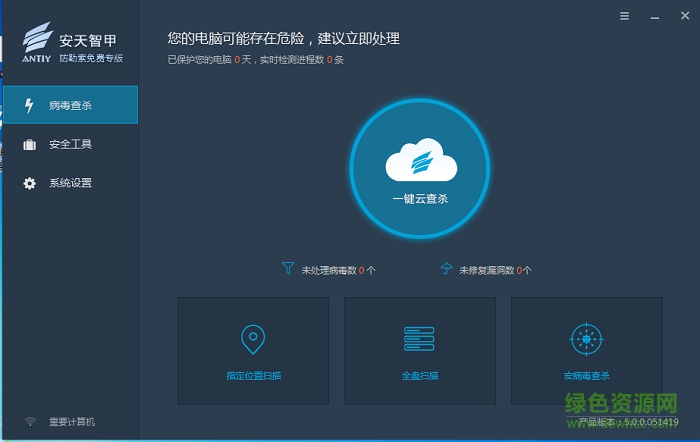Start the 一键云查杀 scan
Screen dimensions: 700x442
point(419,198)
